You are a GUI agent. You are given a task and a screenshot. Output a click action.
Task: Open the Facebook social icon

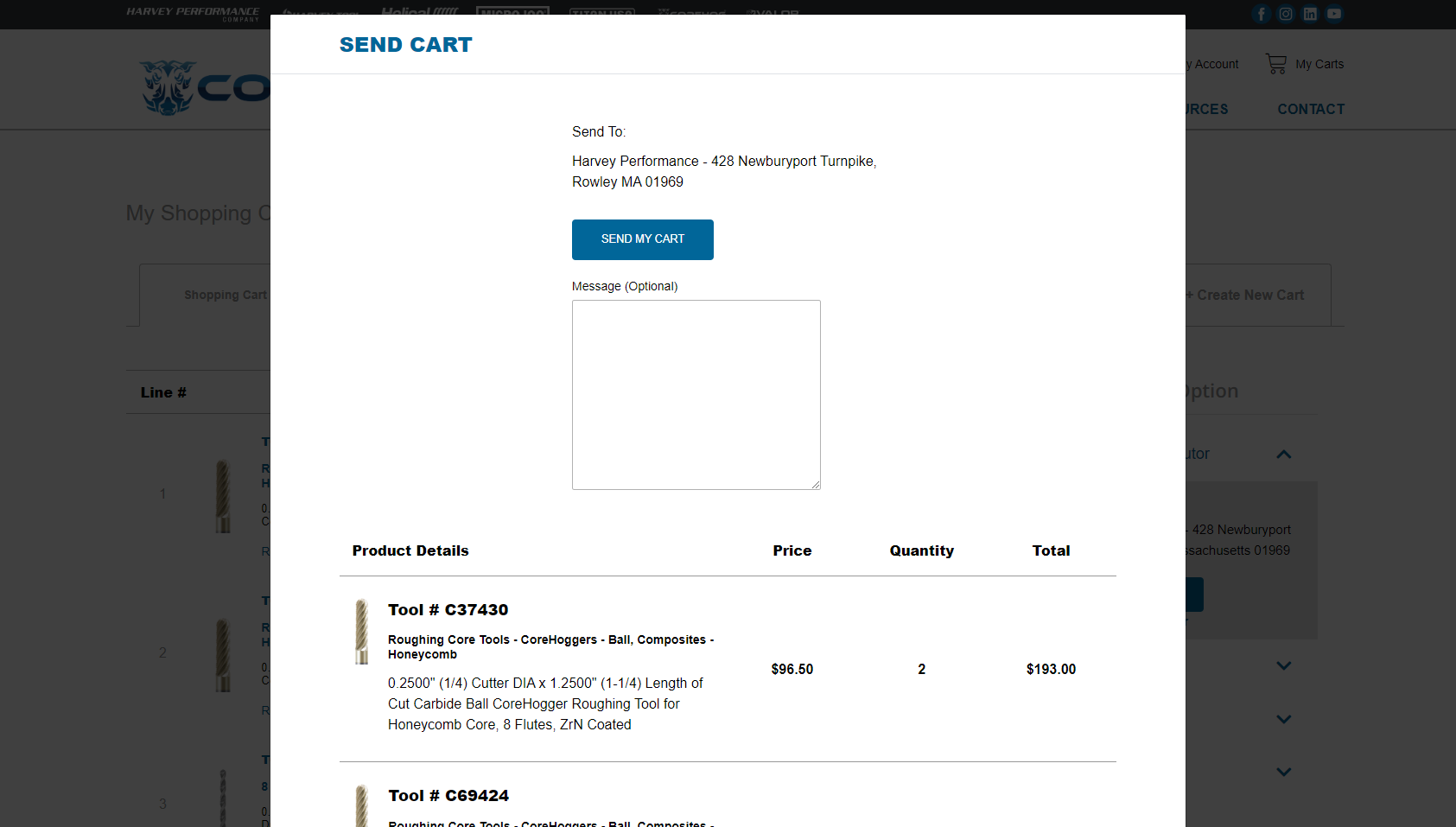tap(1262, 14)
